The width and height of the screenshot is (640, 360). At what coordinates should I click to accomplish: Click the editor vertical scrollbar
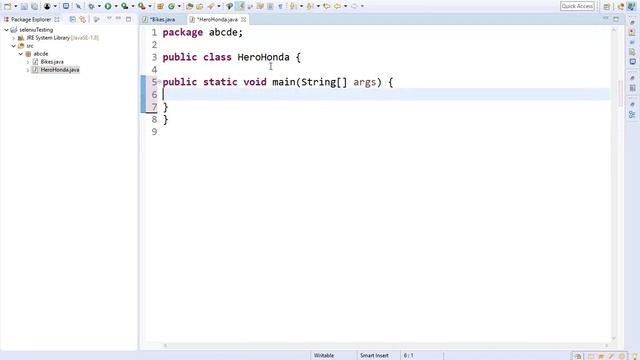[614, 184]
